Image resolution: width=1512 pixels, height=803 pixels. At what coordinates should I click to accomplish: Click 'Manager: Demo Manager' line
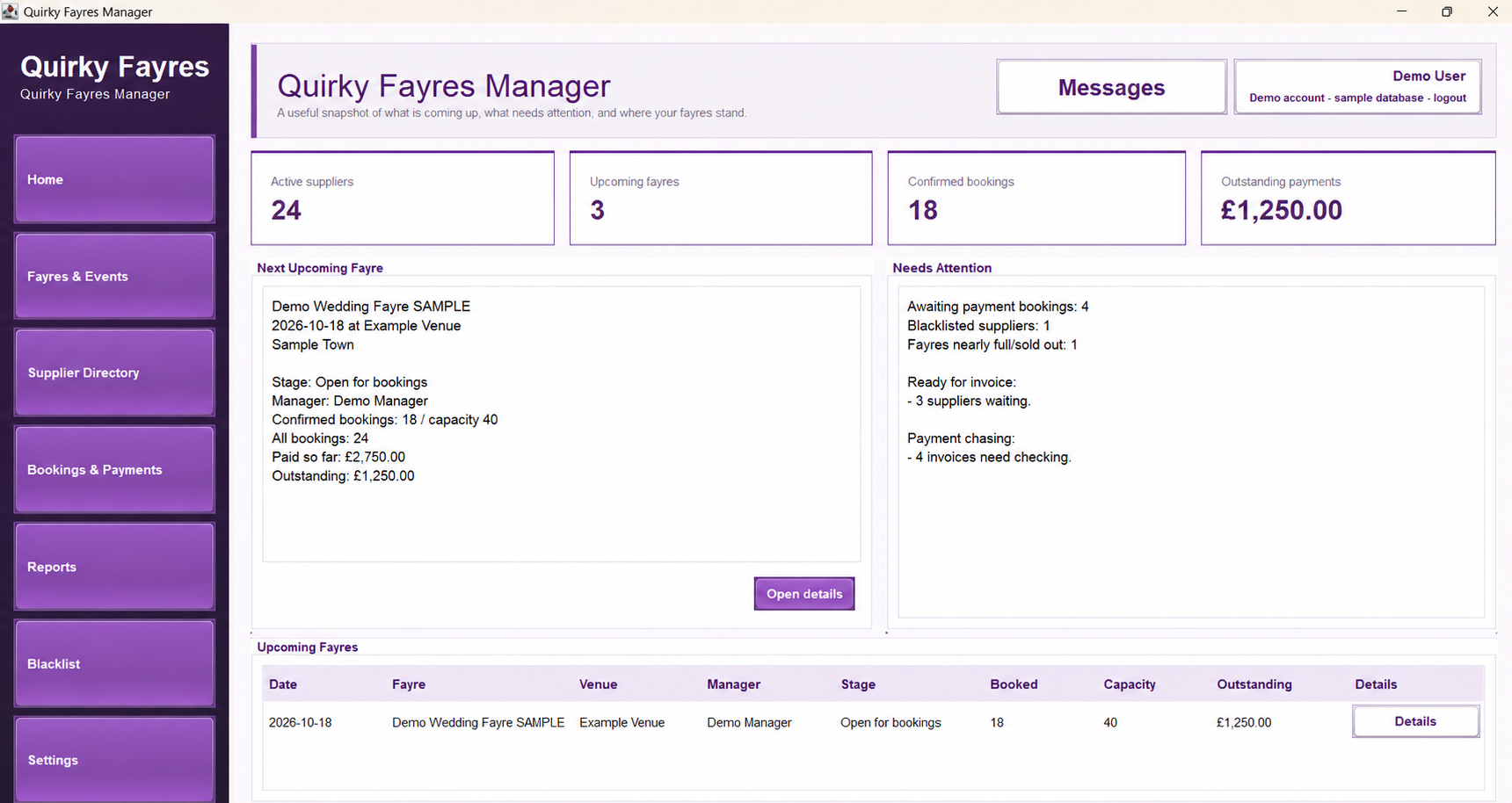click(350, 401)
